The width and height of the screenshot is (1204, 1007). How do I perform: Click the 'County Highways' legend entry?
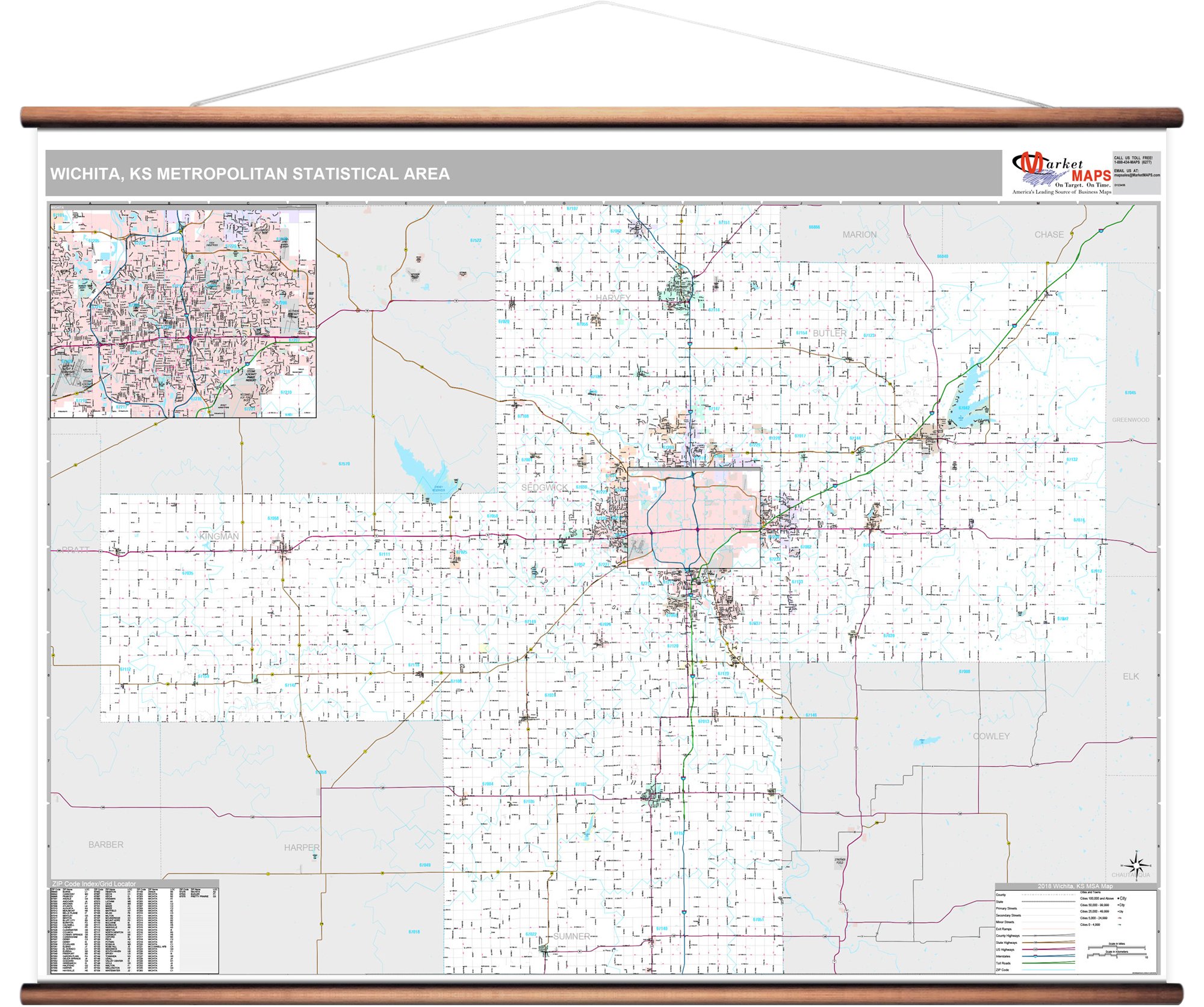click(x=1035, y=936)
